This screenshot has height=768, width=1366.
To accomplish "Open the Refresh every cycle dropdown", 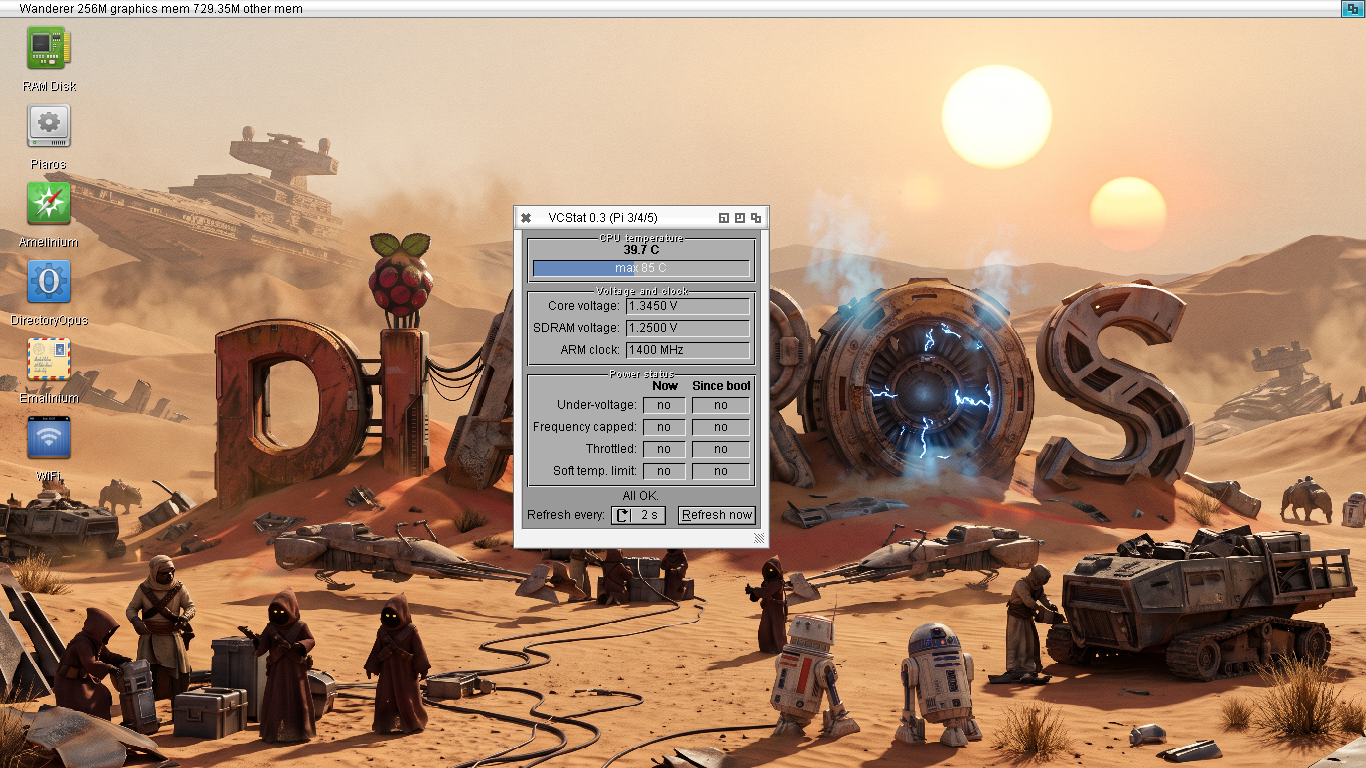I will point(638,515).
